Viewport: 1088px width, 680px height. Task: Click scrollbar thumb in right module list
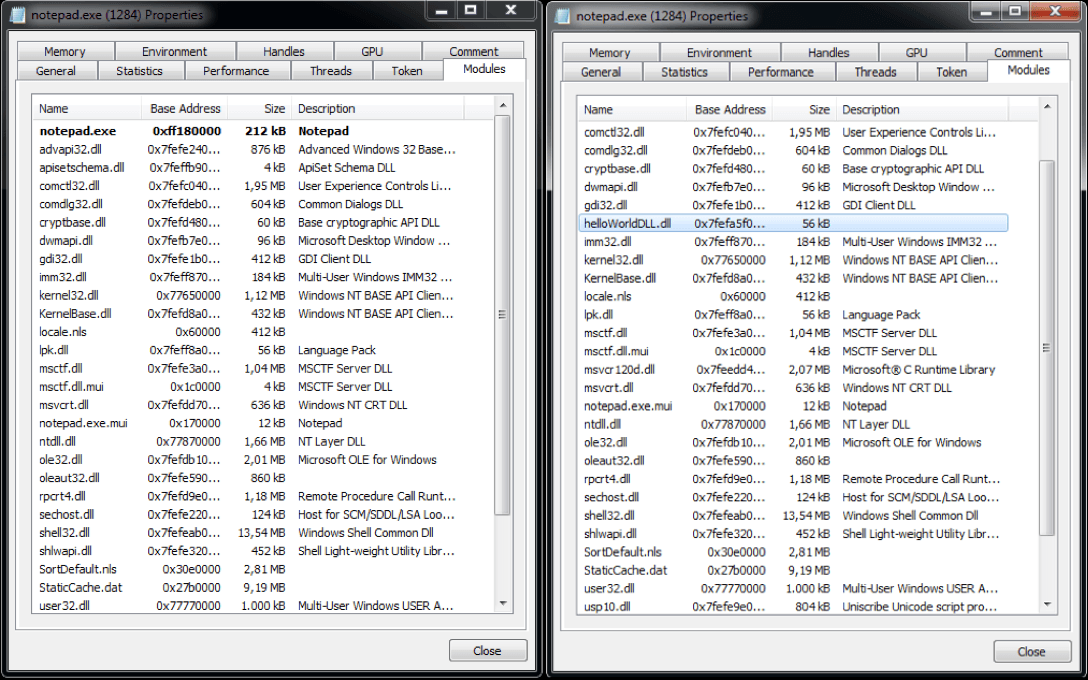tap(1048, 348)
